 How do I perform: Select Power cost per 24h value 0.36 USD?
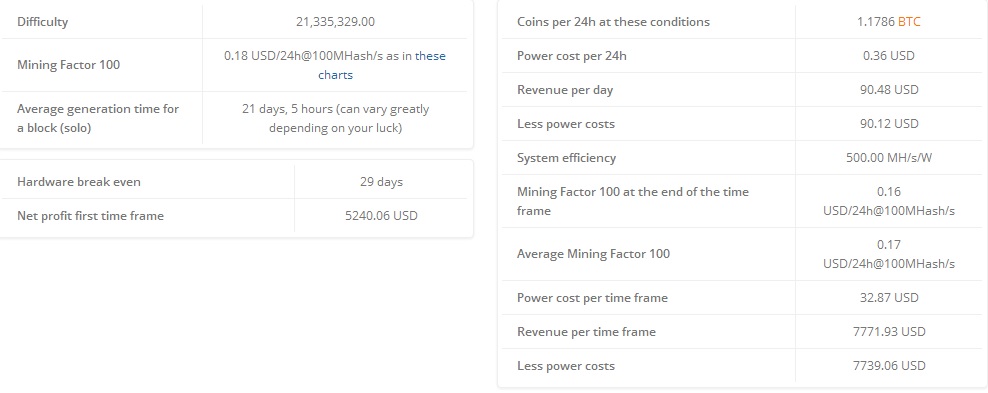[x=888, y=56]
